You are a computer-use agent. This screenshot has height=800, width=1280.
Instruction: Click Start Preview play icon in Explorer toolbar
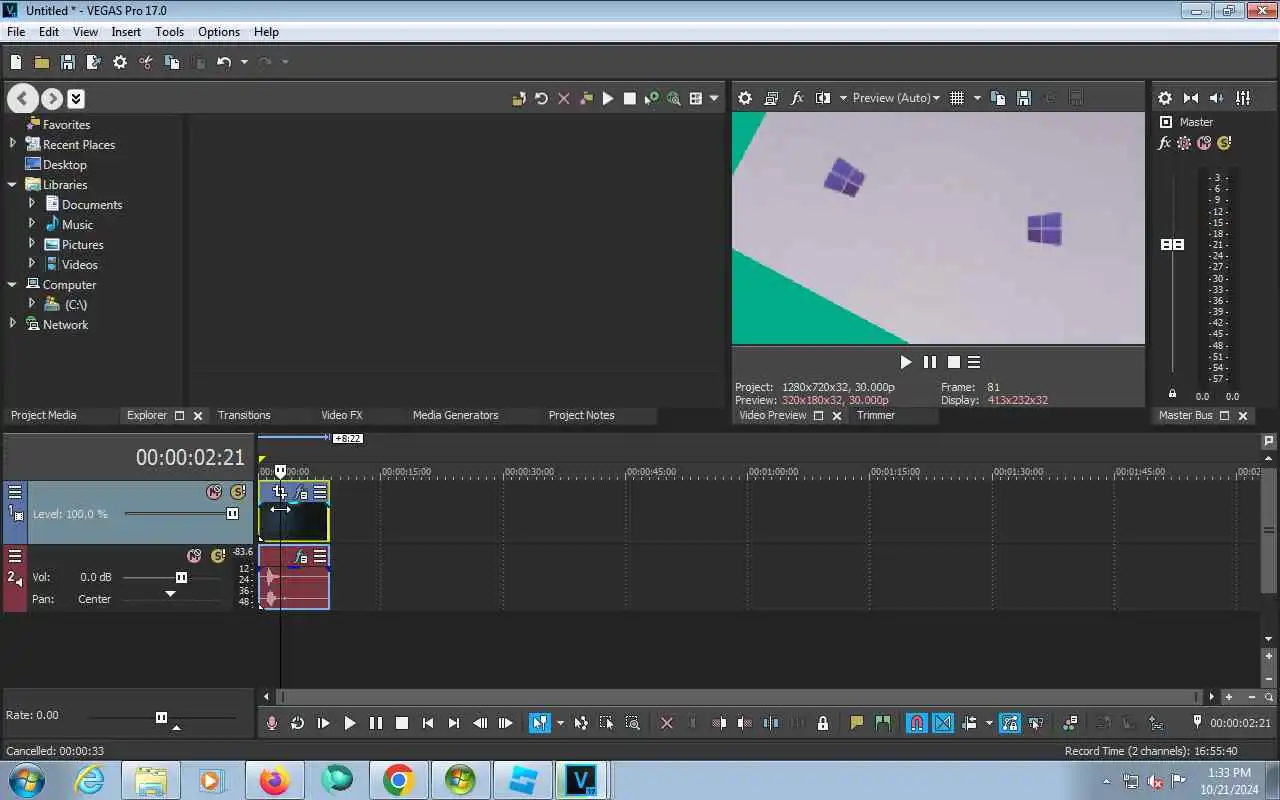pos(607,98)
